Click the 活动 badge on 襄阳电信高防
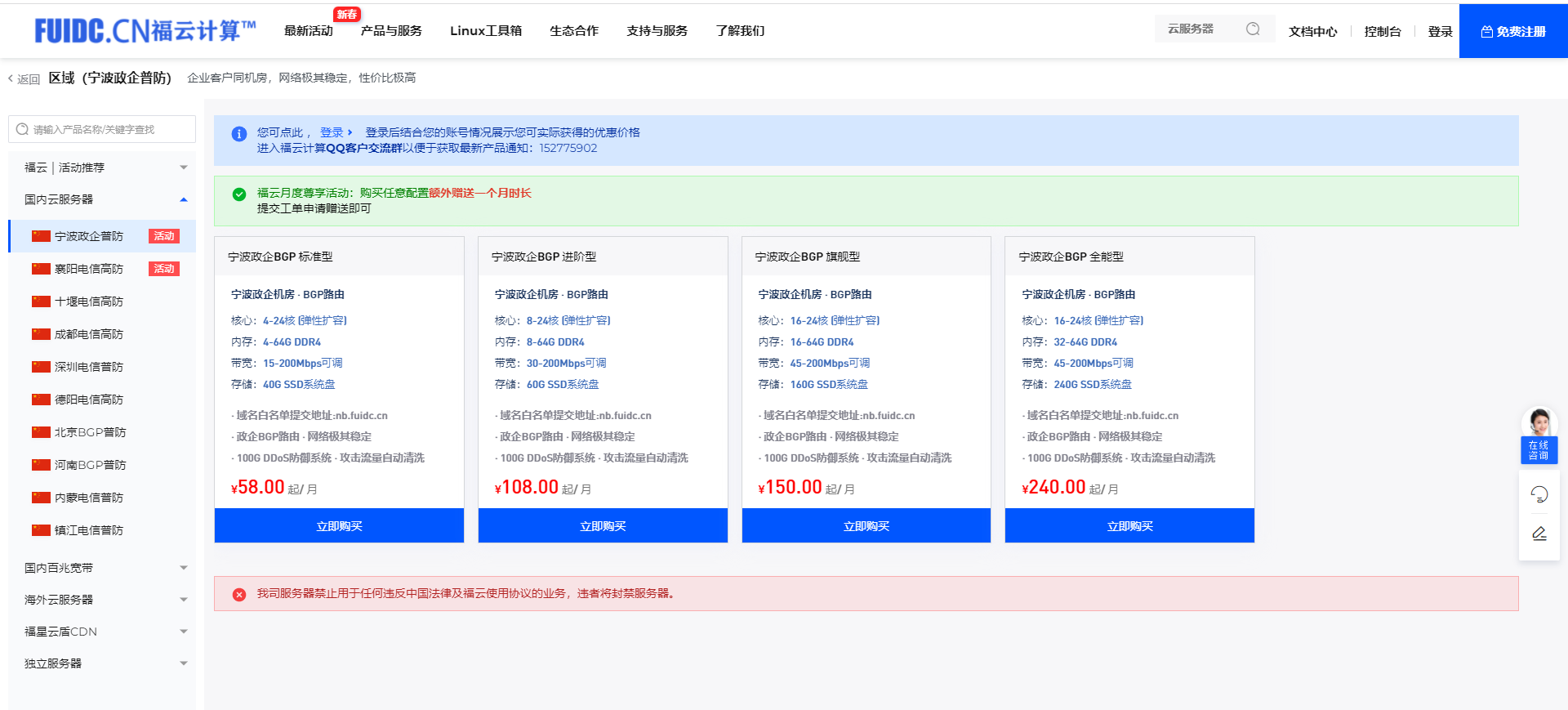The height and width of the screenshot is (710, 1568). pyautogui.click(x=164, y=269)
